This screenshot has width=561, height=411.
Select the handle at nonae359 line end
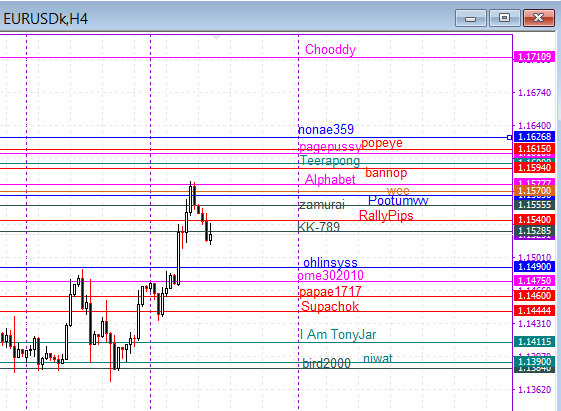click(x=509, y=137)
